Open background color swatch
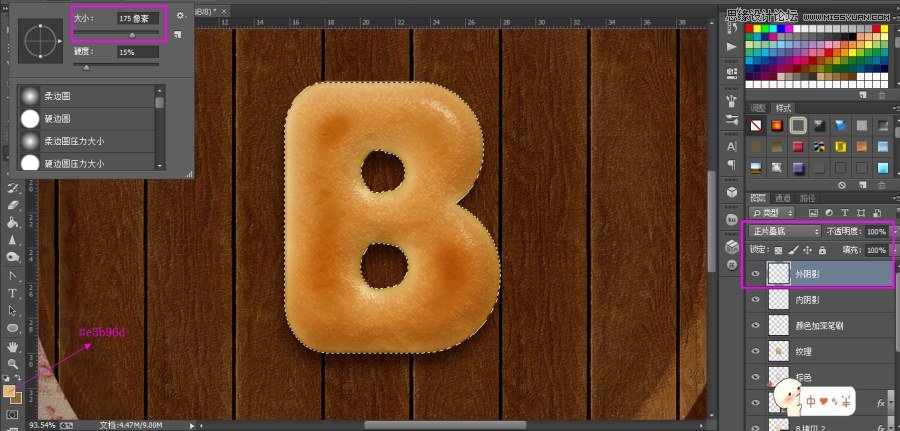 [x=18, y=397]
